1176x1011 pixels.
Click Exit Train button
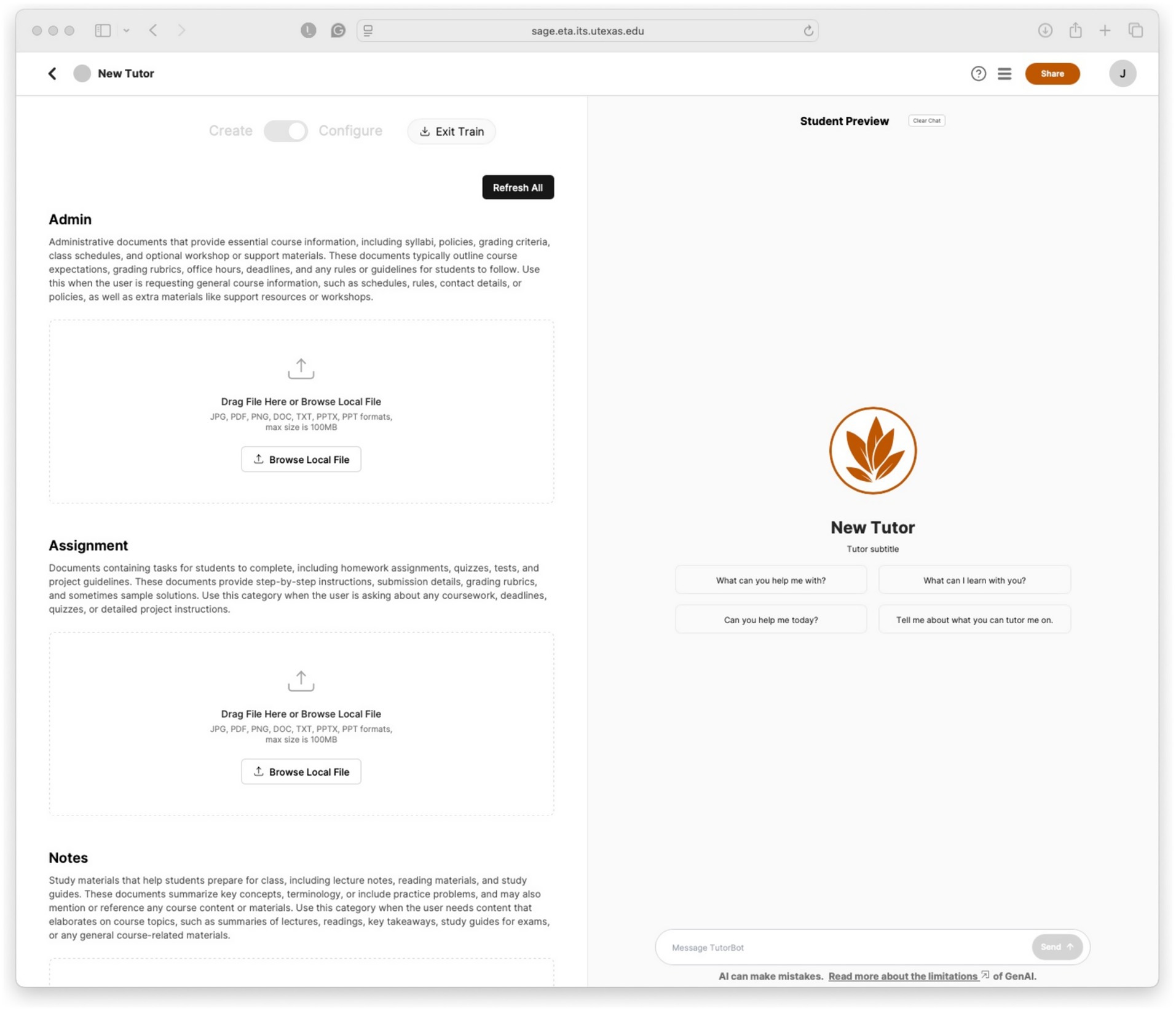(x=451, y=132)
